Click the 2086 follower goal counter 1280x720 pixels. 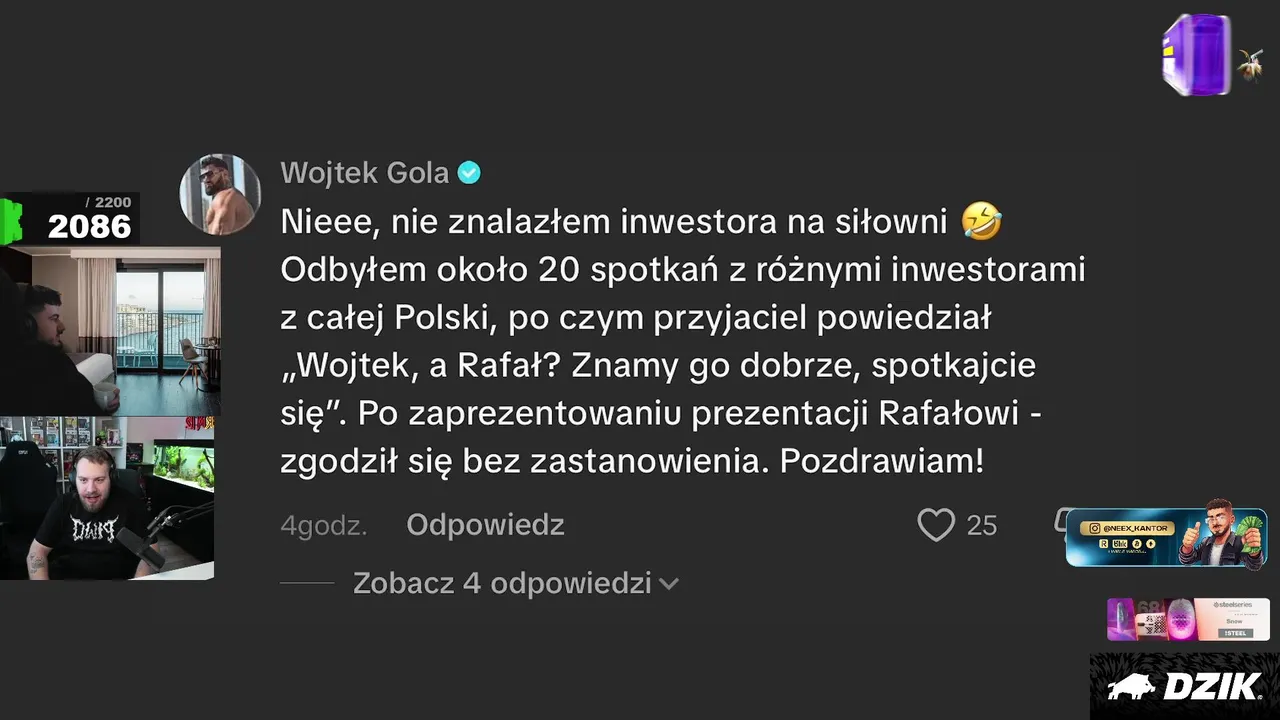click(89, 226)
